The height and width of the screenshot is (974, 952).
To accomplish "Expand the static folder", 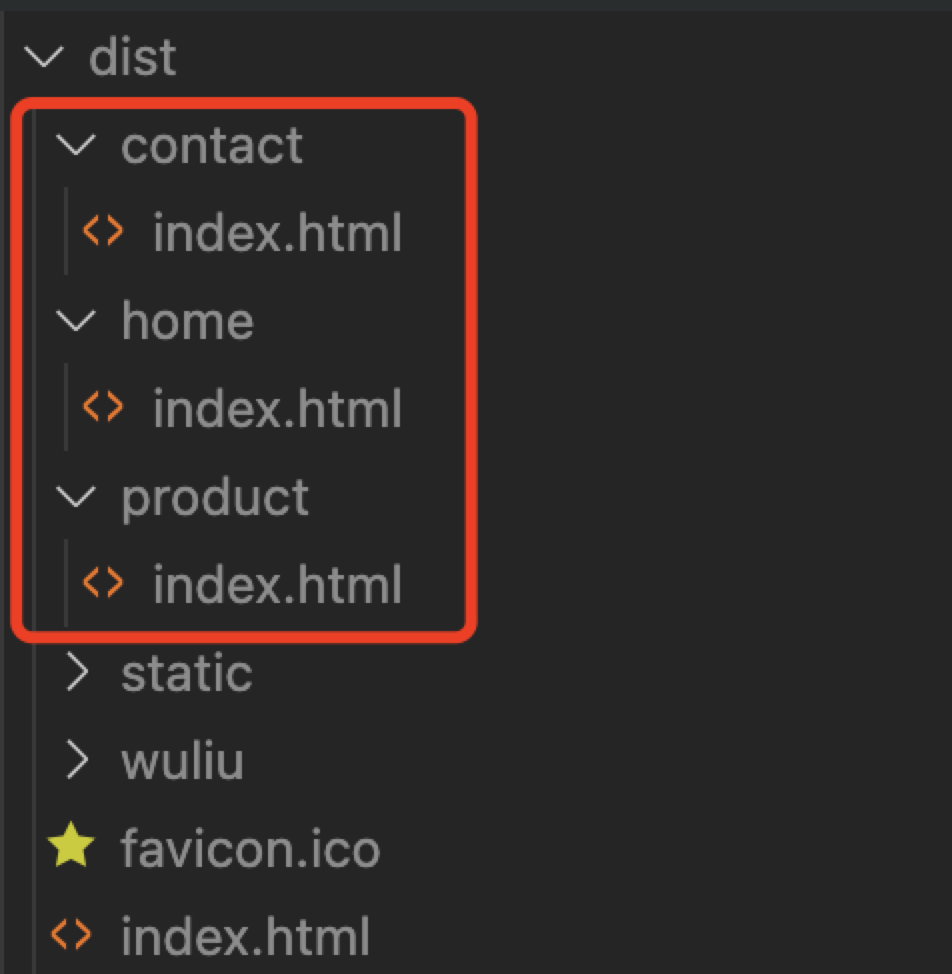I will click(186, 672).
